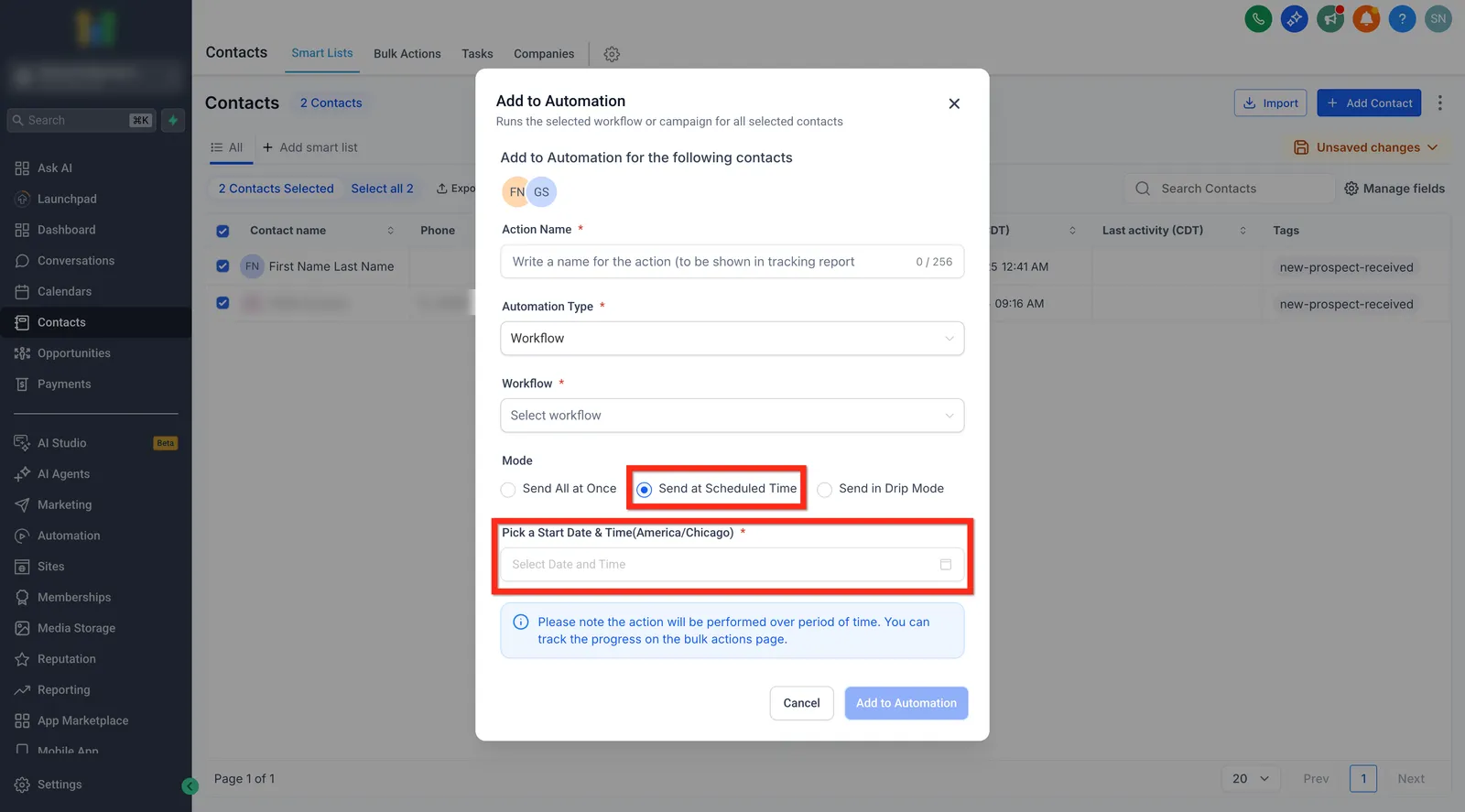1465x812 pixels.
Task: Open Automation in sidebar
Action: coord(69,536)
